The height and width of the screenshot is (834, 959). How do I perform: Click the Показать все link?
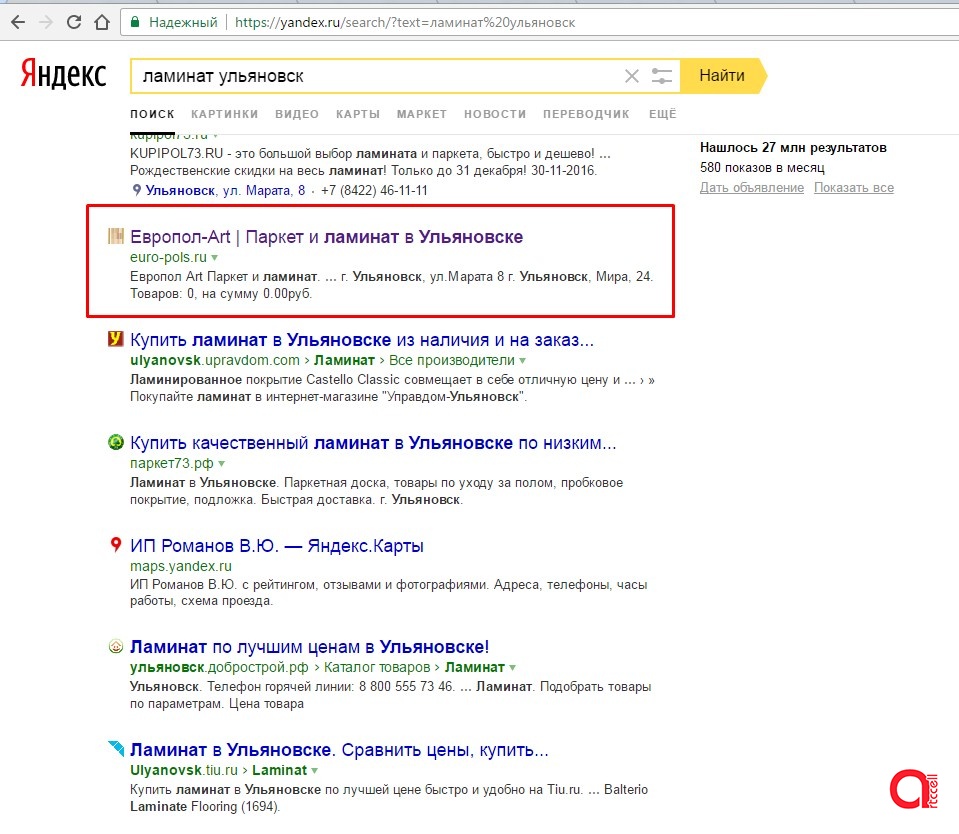pyautogui.click(x=853, y=188)
